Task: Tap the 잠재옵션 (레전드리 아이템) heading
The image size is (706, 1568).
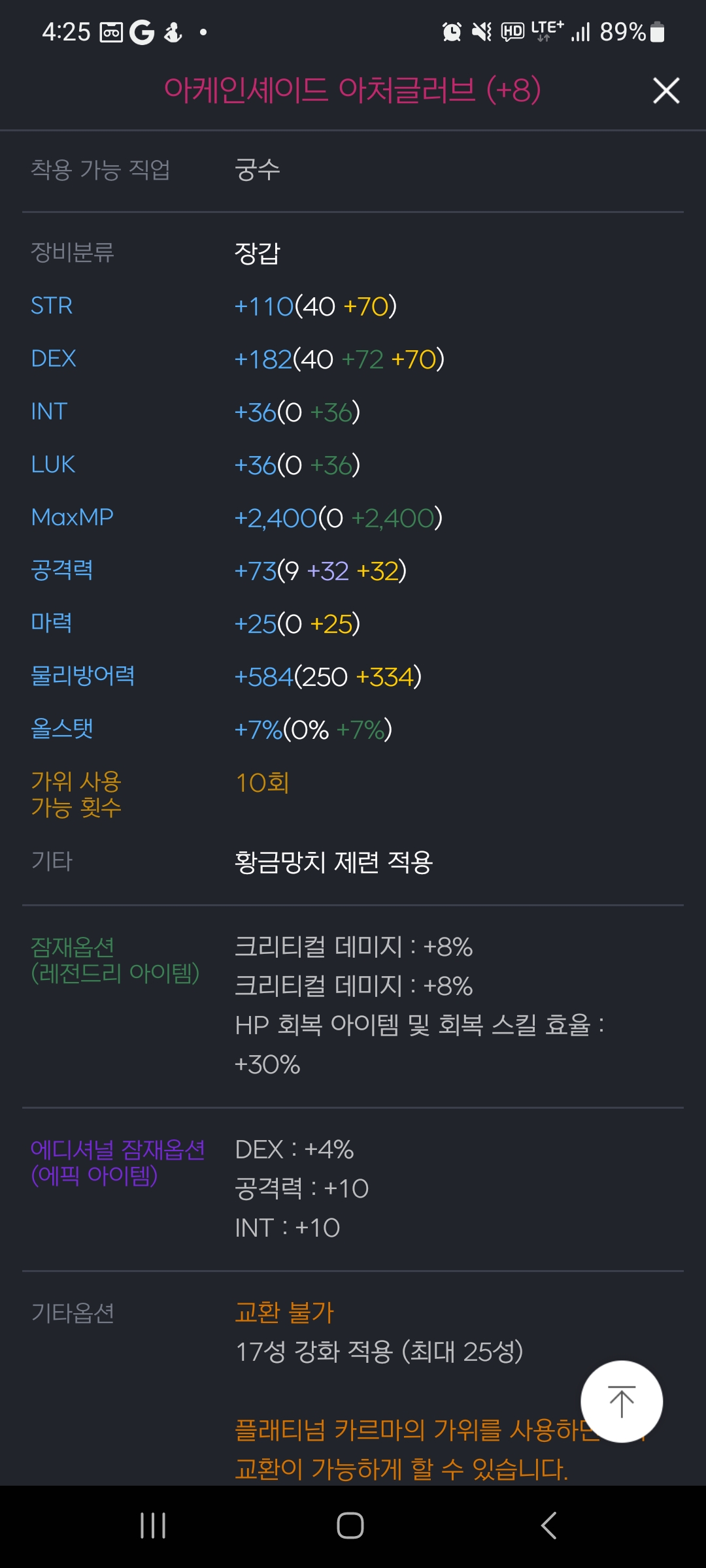Action: [x=115, y=960]
